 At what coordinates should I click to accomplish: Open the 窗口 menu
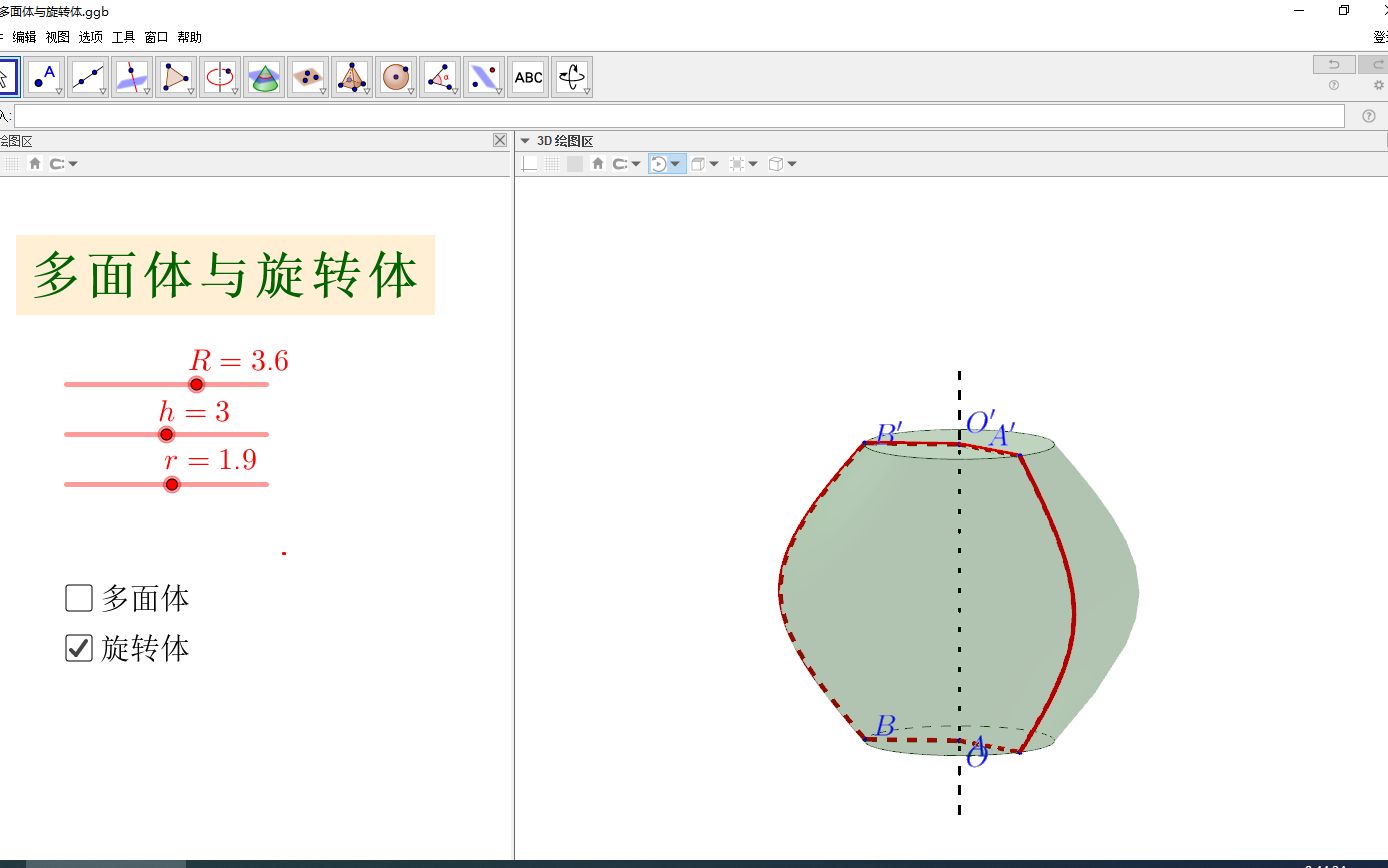156,37
